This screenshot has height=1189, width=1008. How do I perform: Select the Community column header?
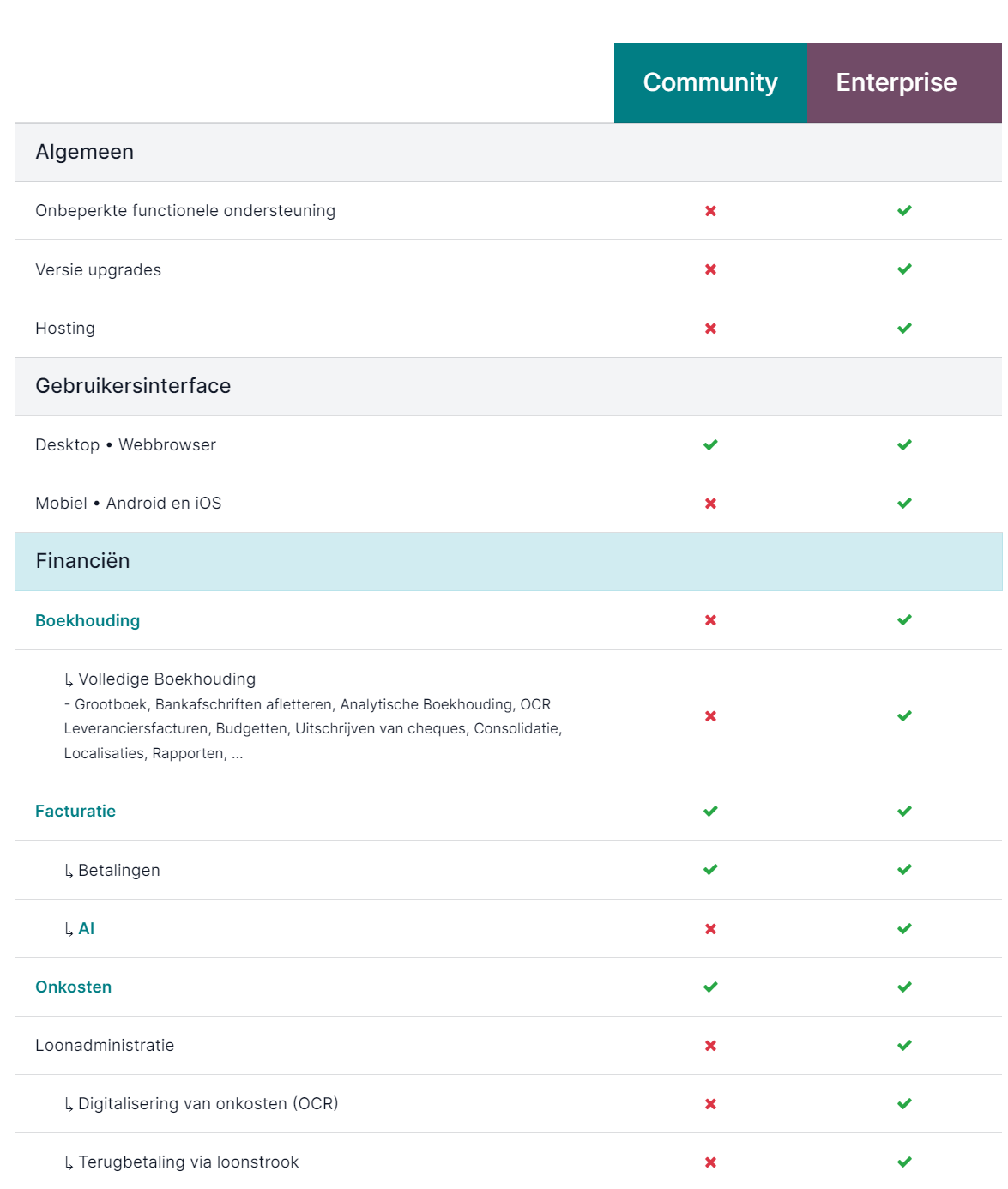pos(710,82)
